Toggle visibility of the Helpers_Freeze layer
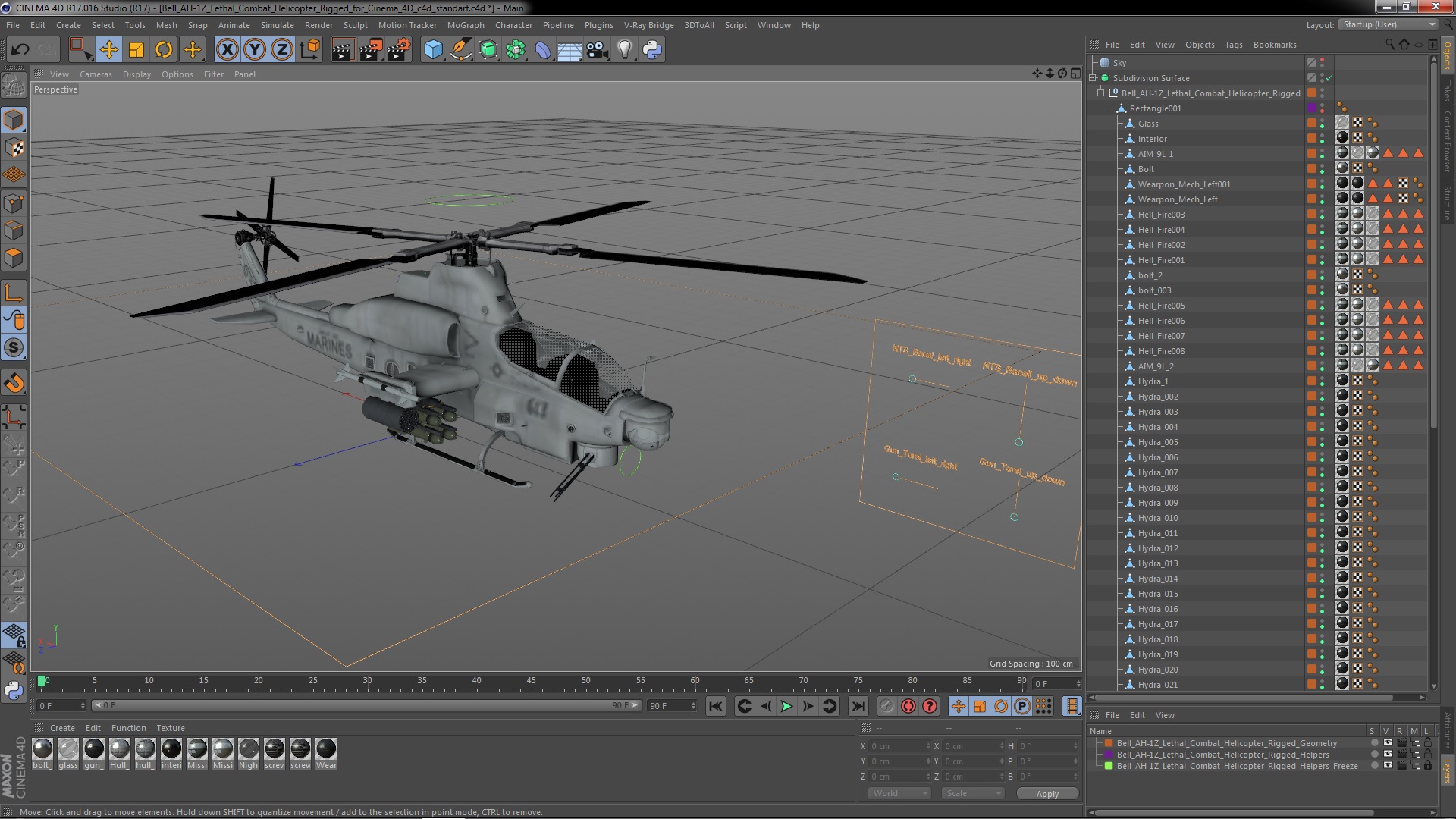The height and width of the screenshot is (819, 1456). click(1388, 766)
